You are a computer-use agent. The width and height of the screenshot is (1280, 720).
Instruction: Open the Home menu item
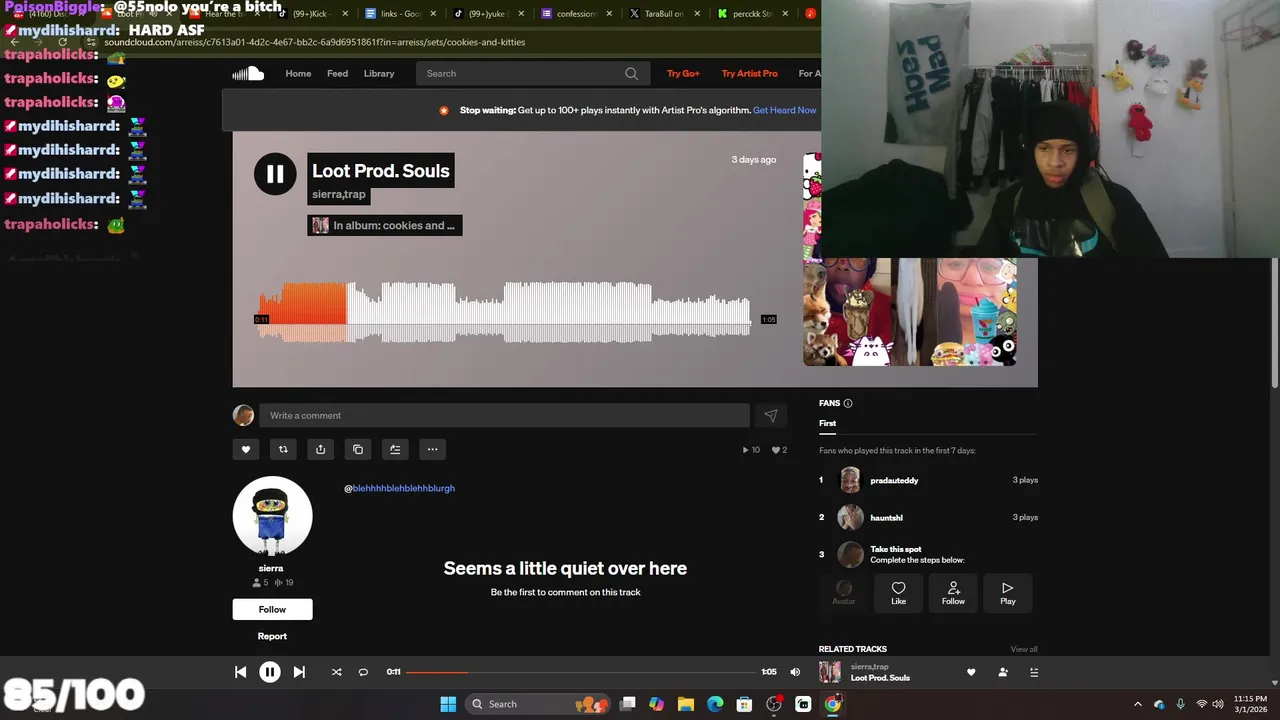tap(298, 73)
